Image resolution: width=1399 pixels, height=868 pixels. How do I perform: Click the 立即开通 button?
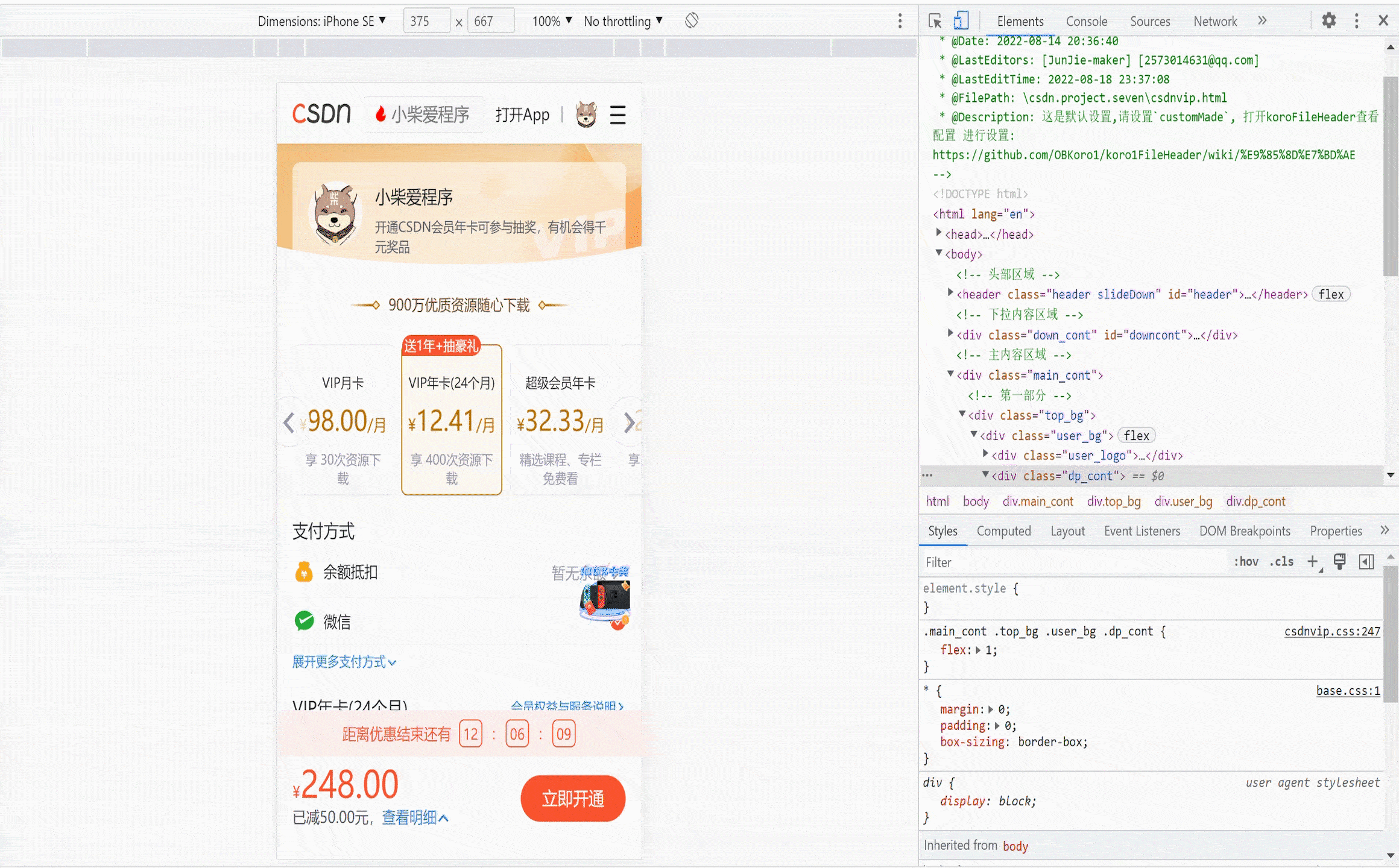(573, 798)
